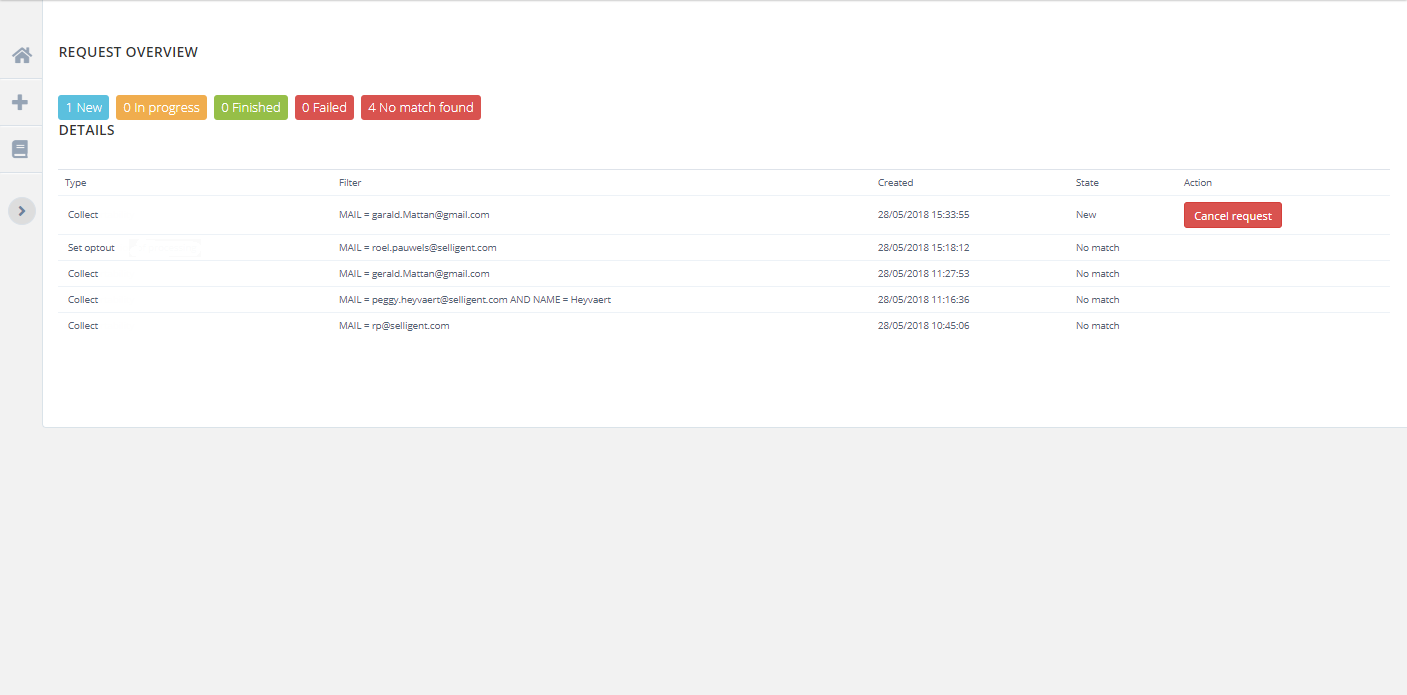Show requests under '0 Failed' badge
The width and height of the screenshot is (1407, 695).
tap(324, 107)
